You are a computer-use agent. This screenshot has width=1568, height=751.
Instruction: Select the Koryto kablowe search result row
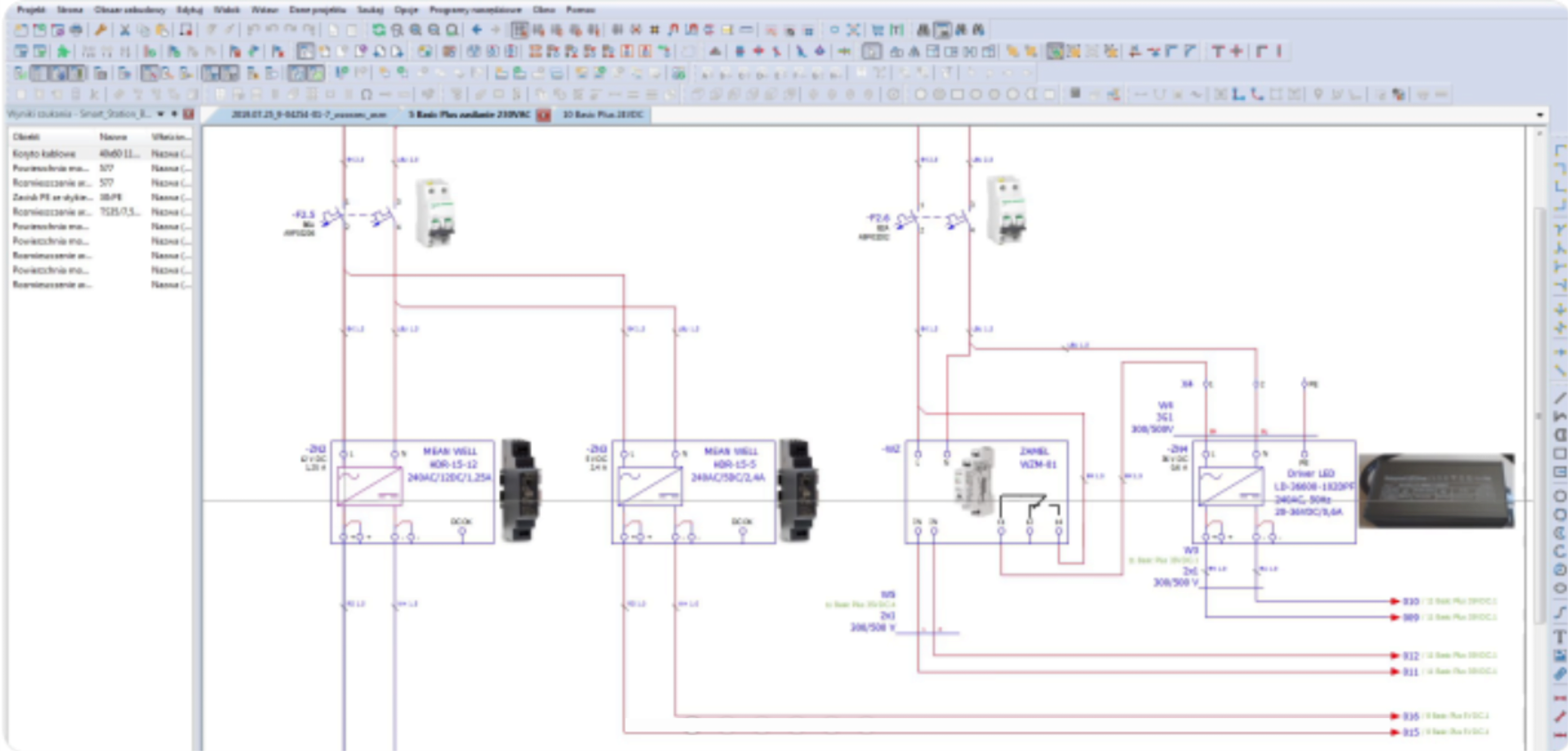(x=44, y=153)
